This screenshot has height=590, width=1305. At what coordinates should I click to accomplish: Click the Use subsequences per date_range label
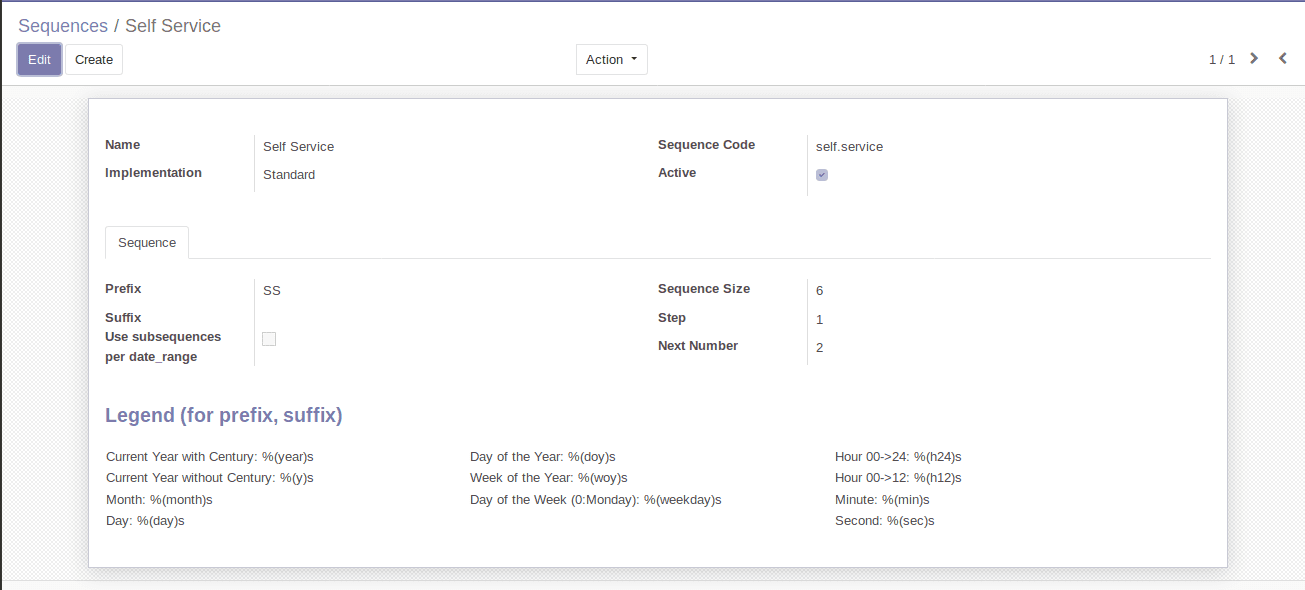tap(163, 347)
